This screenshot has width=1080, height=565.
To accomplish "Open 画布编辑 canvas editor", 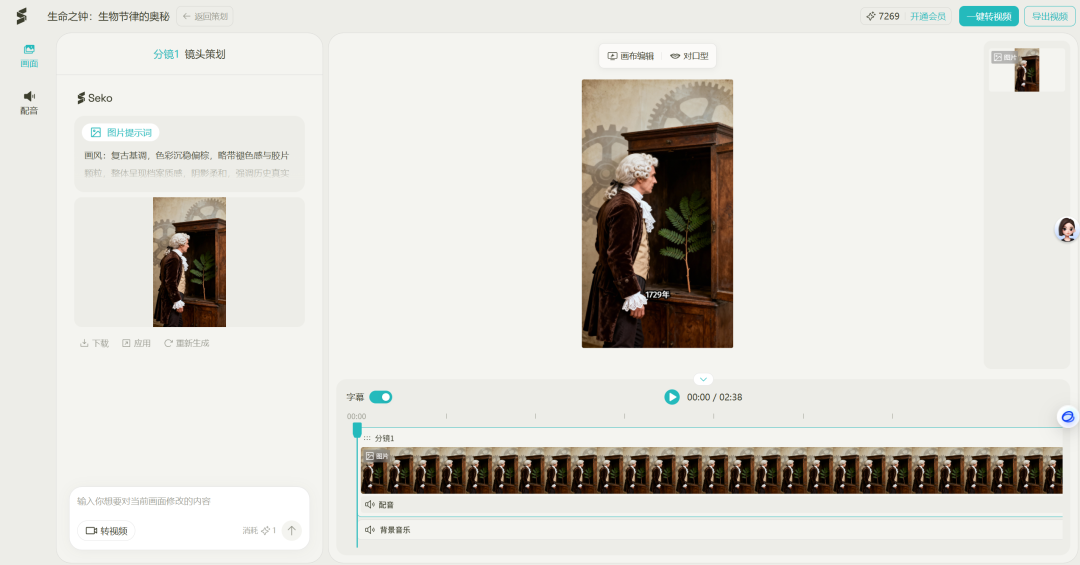I will [x=630, y=56].
